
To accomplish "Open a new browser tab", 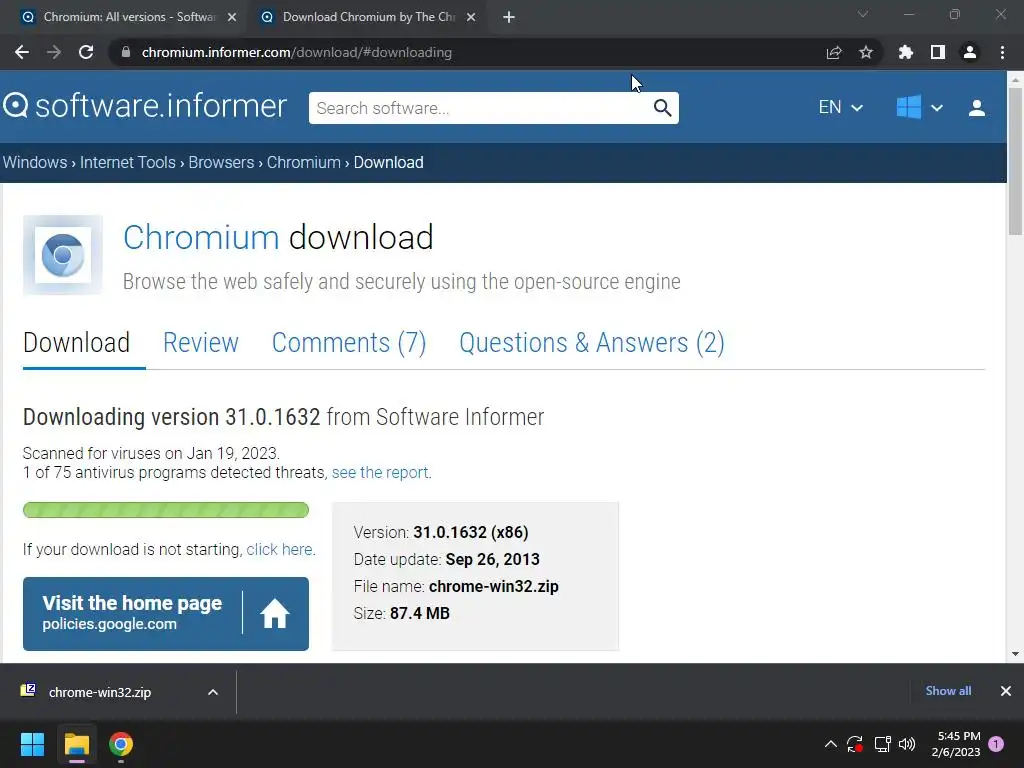I will tap(509, 17).
